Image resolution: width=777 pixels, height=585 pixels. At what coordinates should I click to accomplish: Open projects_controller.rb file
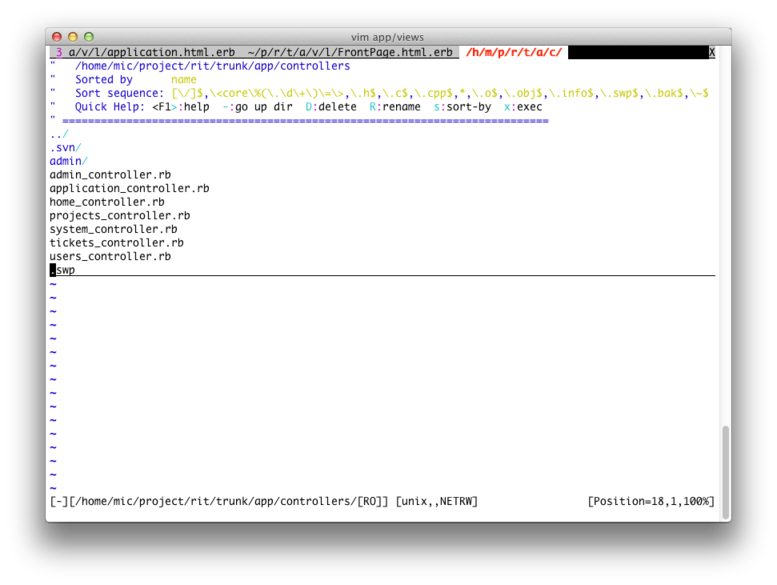tap(120, 215)
